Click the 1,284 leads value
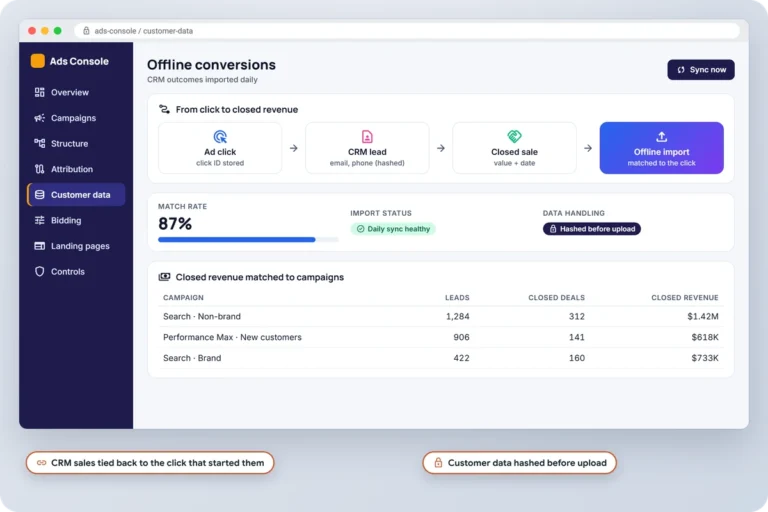 (x=457, y=317)
